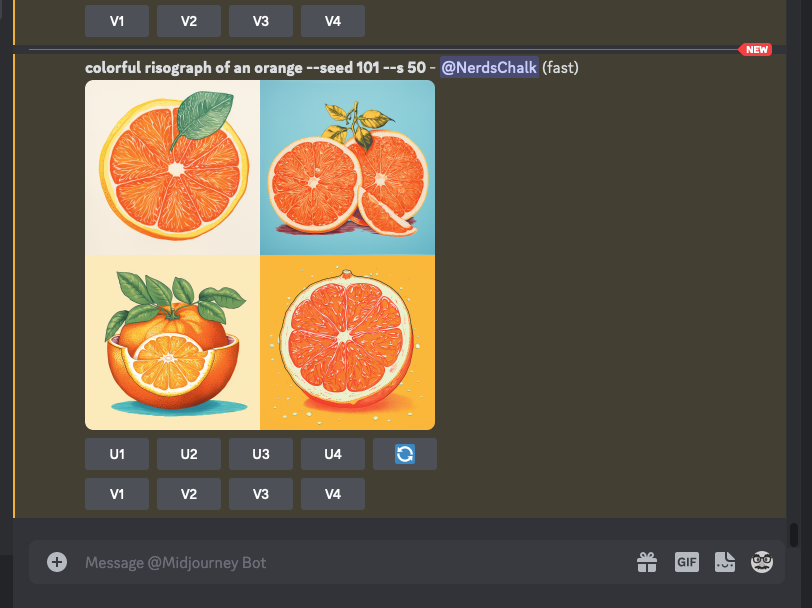The height and width of the screenshot is (608, 812).
Task: Open the sticker picker icon
Action: 724,562
